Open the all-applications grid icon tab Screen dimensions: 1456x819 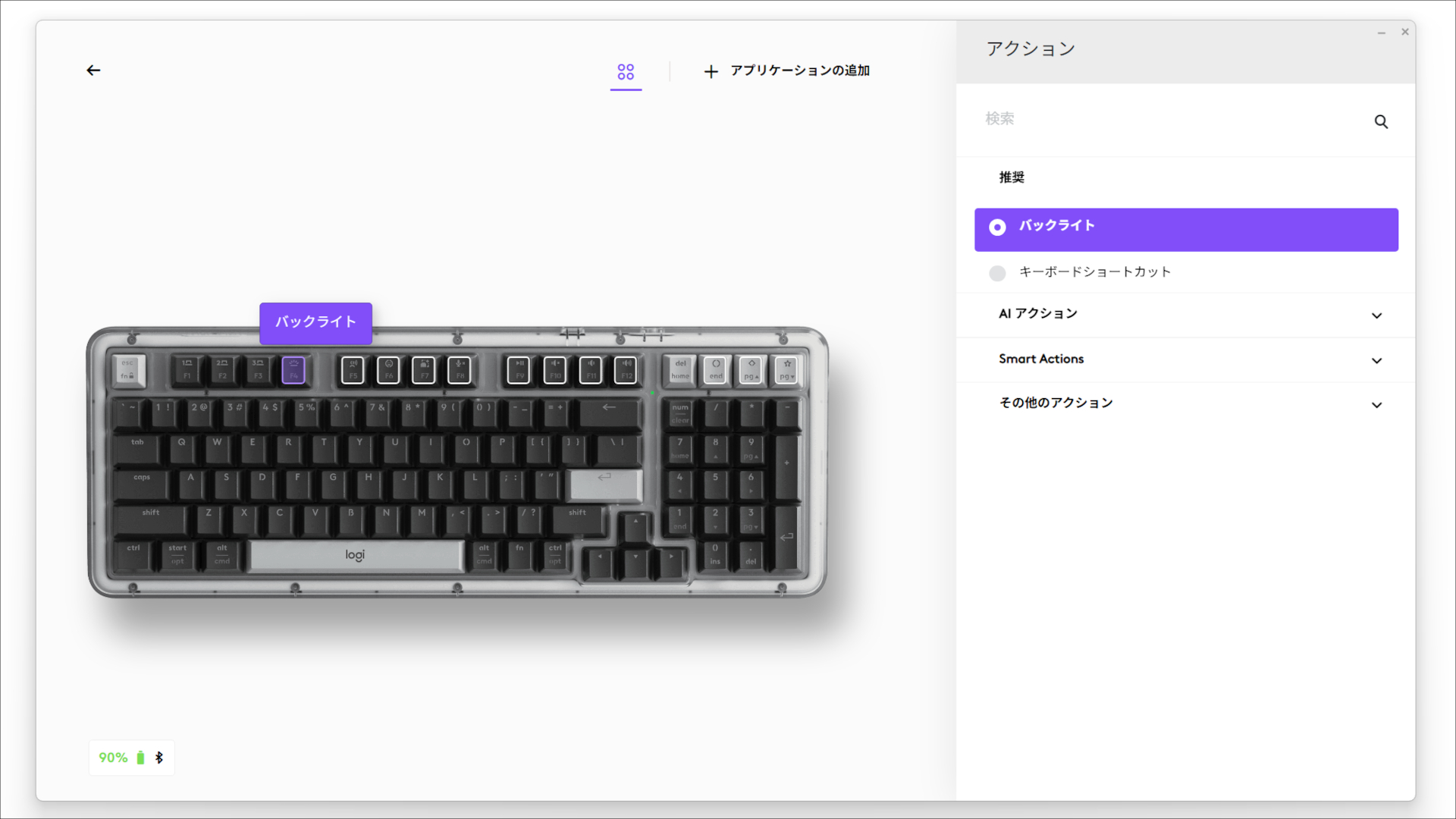(x=626, y=72)
